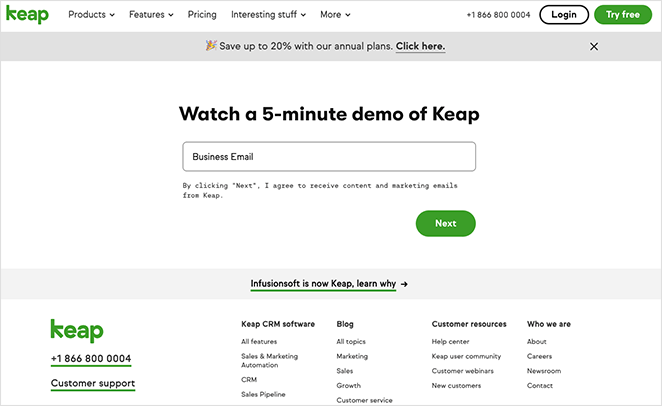The height and width of the screenshot is (406, 662).
Task: Open the Help center link
Action: tap(450, 341)
